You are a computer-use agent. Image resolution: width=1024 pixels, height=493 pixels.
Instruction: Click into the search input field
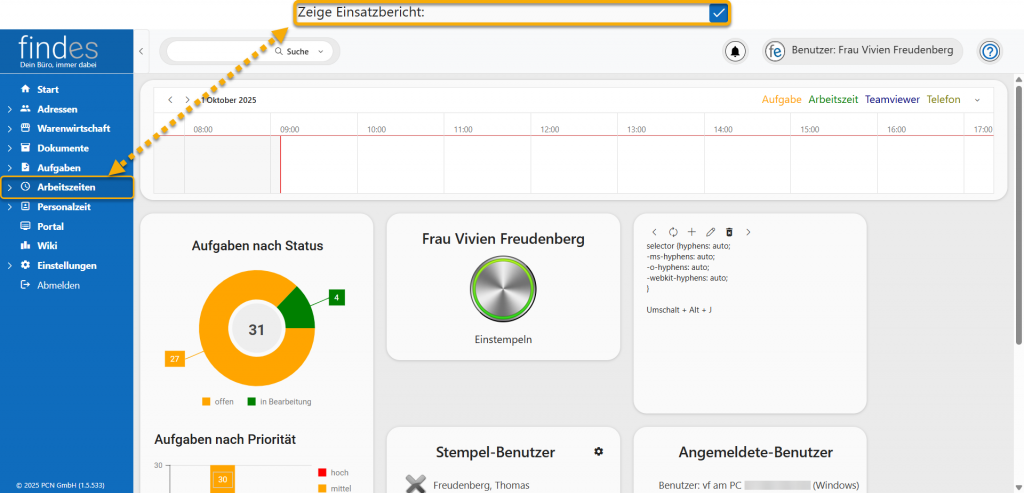220,51
